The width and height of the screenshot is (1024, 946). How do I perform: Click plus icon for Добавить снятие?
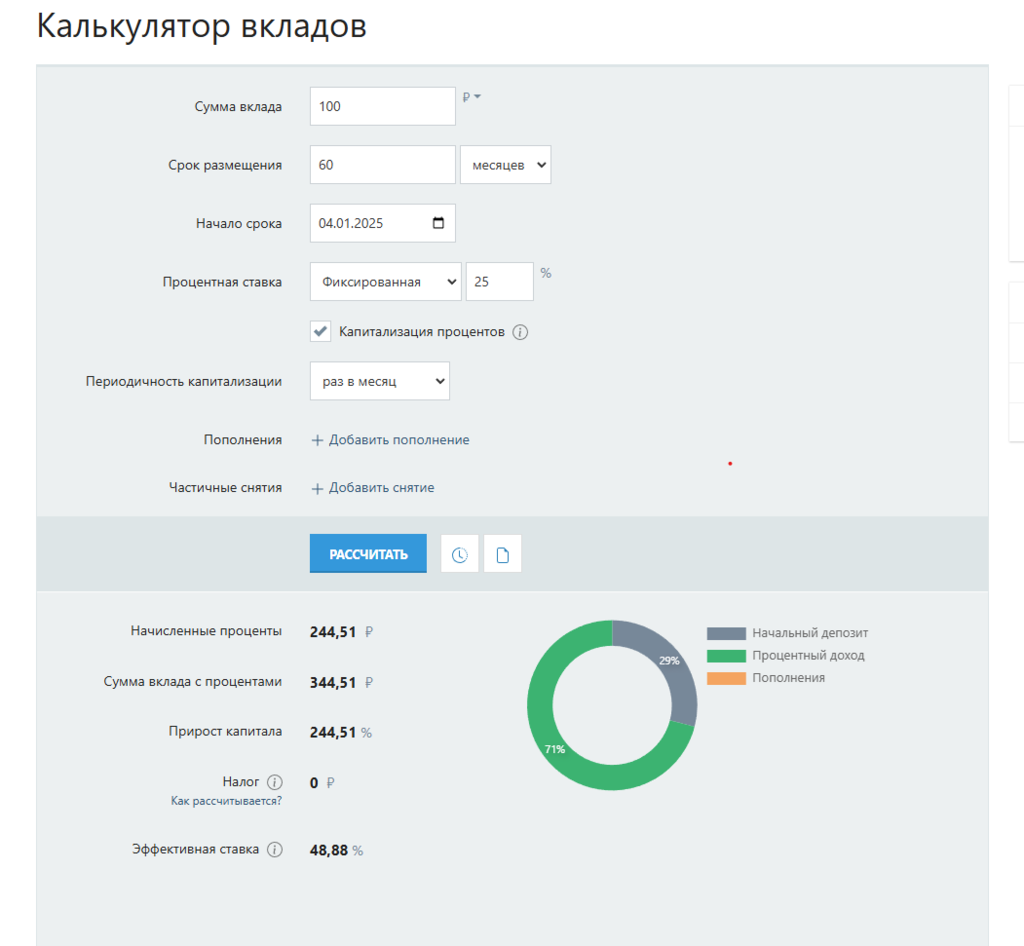pyautogui.click(x=317, y=488)
